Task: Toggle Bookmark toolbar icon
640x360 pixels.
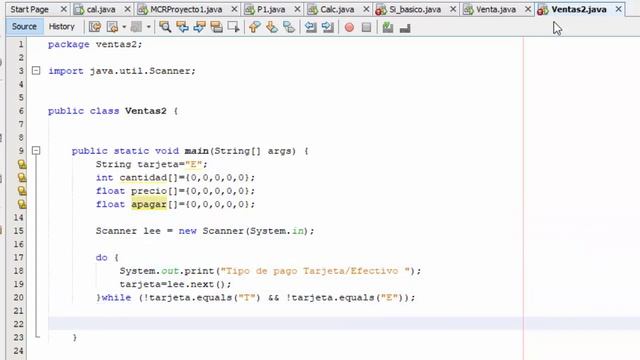Action: click(289, 27)
